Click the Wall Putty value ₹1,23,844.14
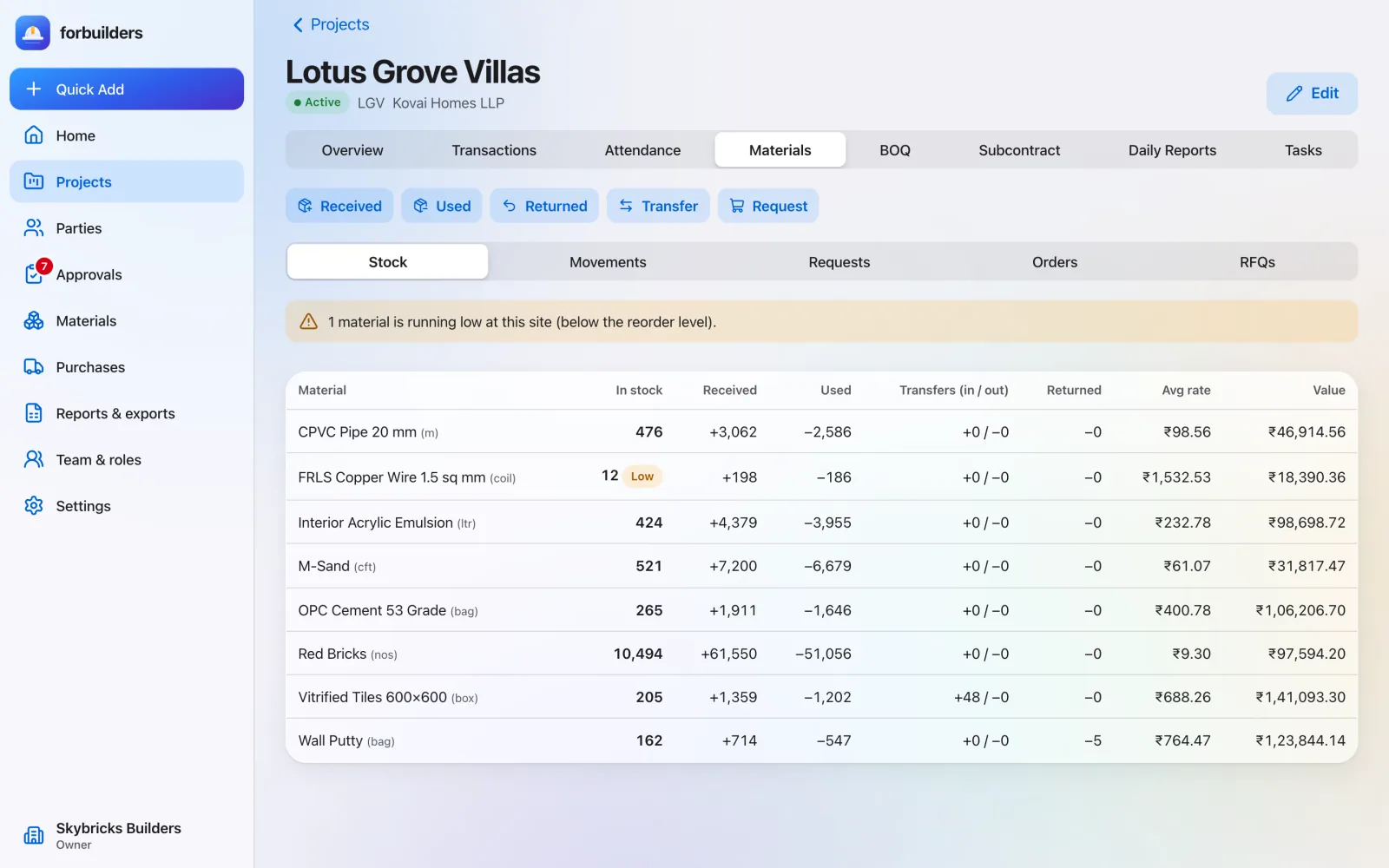 (x=1300, y=741)
